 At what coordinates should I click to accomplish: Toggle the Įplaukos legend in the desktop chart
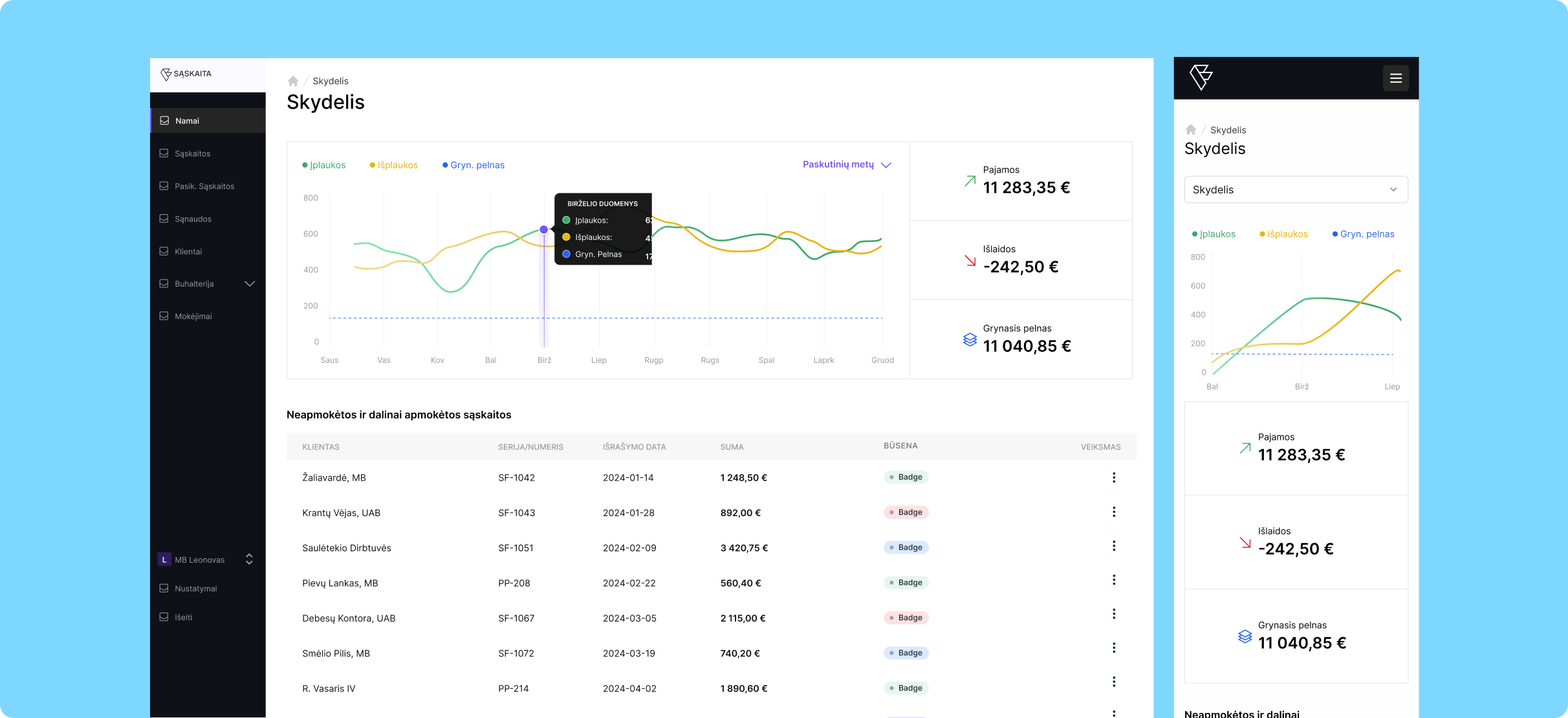[x=324, y=165]
